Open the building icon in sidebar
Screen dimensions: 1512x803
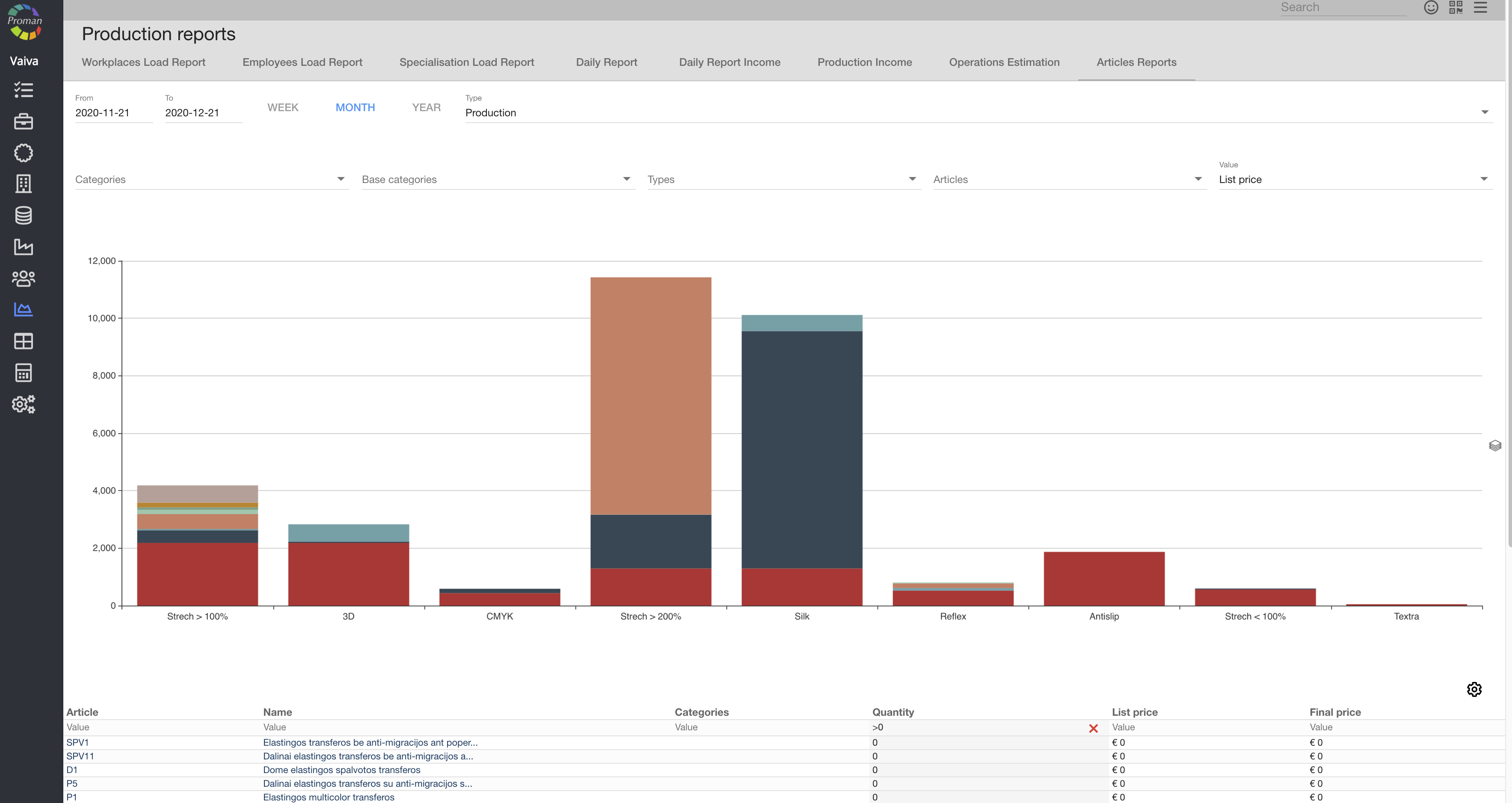[24, 184]
